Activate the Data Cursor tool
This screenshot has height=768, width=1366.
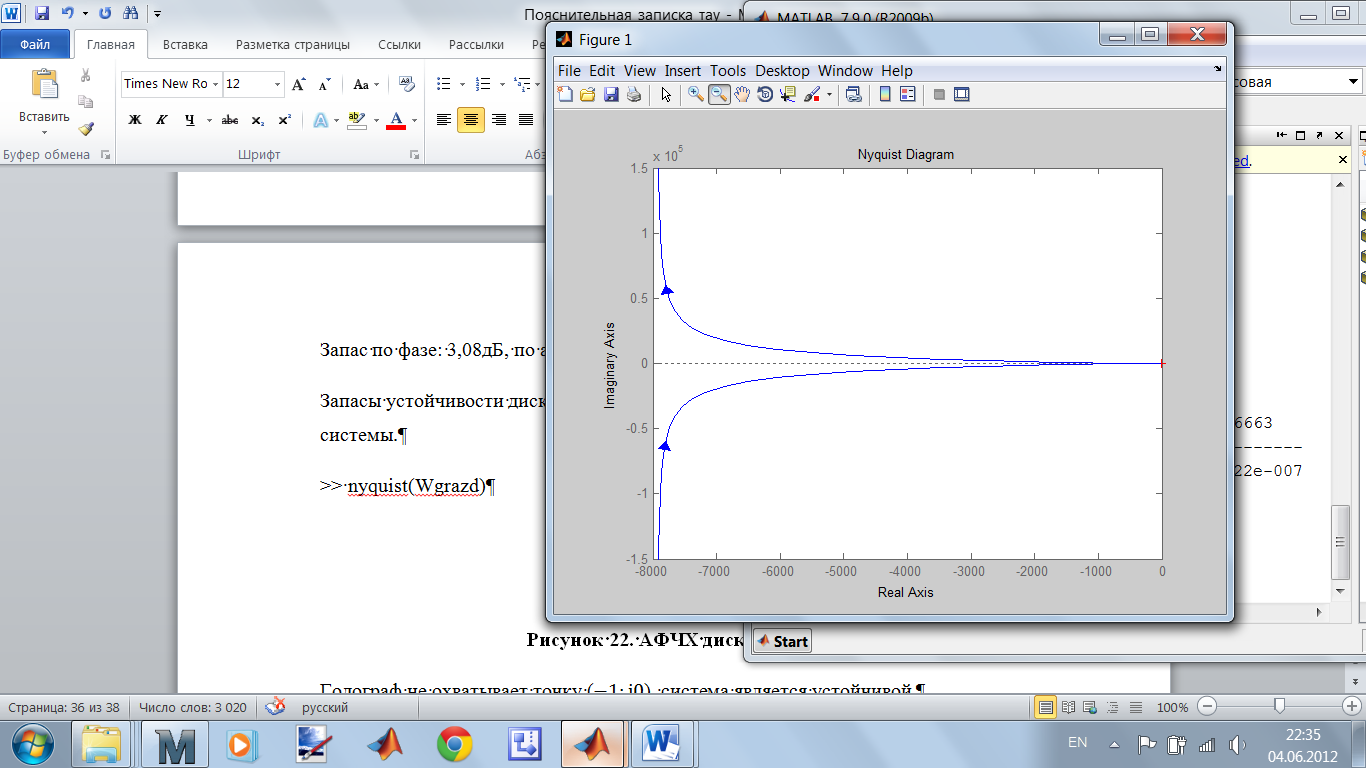[787, 95]
